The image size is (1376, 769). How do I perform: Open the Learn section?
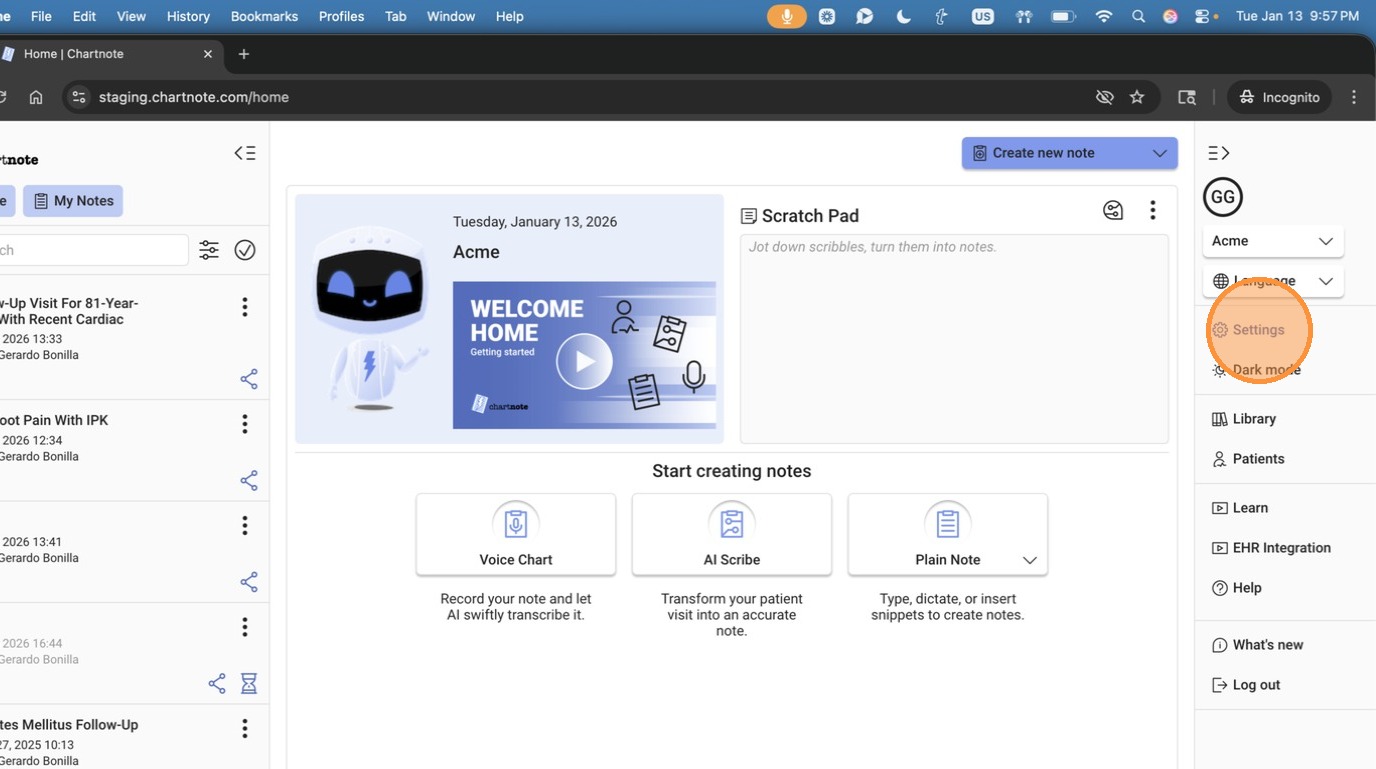coord(1240,508)
